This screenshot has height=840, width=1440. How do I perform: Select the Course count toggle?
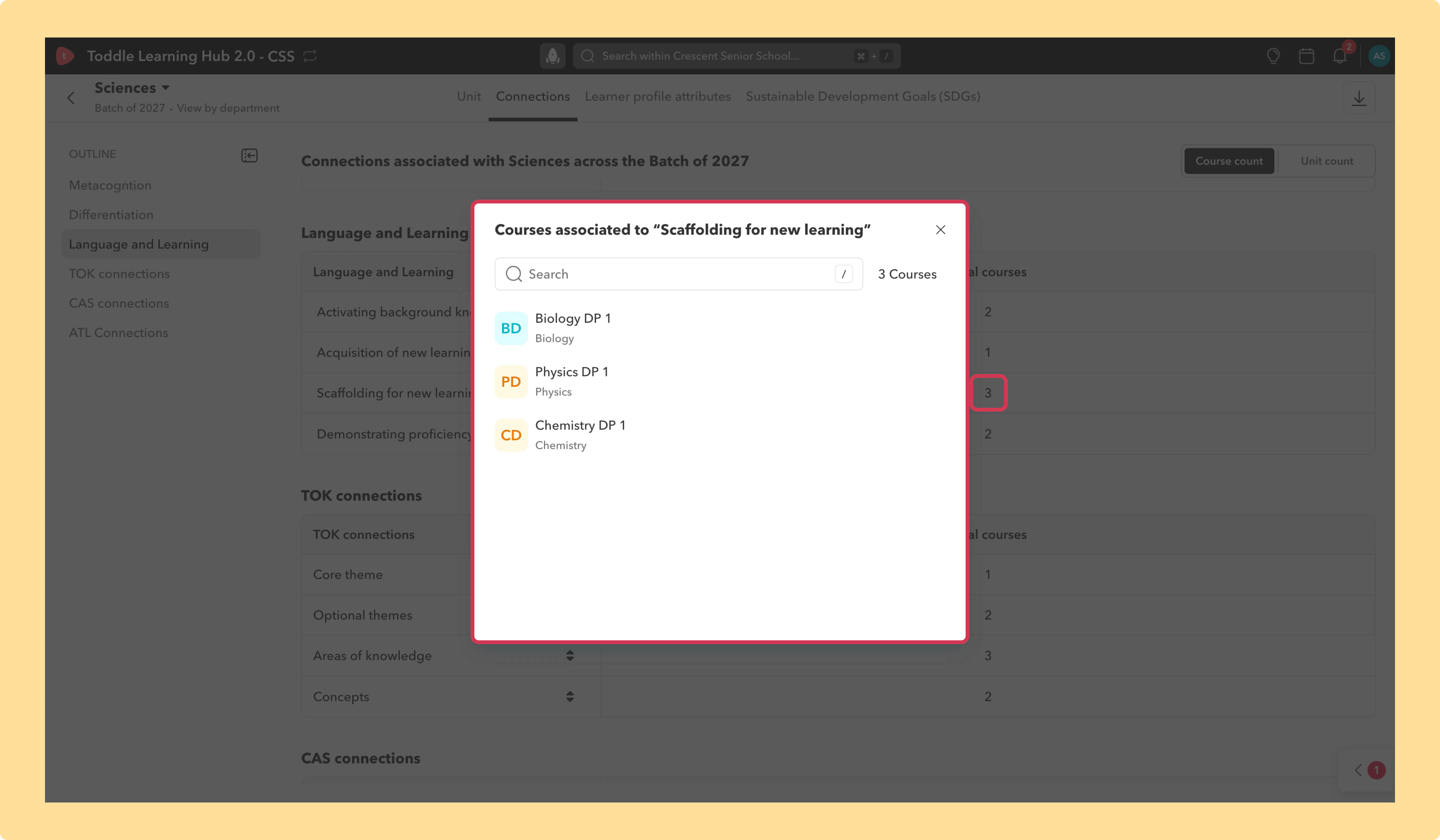pyautogui.click(x=1229, y=161)
